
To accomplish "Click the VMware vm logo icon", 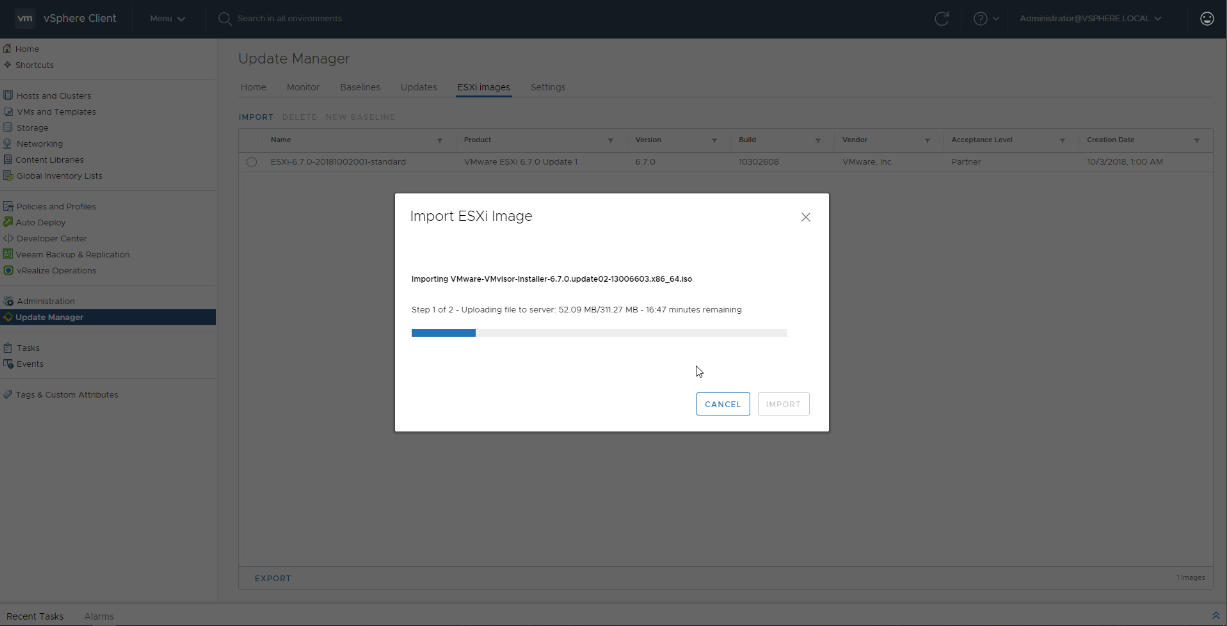I will pos(25,18).
